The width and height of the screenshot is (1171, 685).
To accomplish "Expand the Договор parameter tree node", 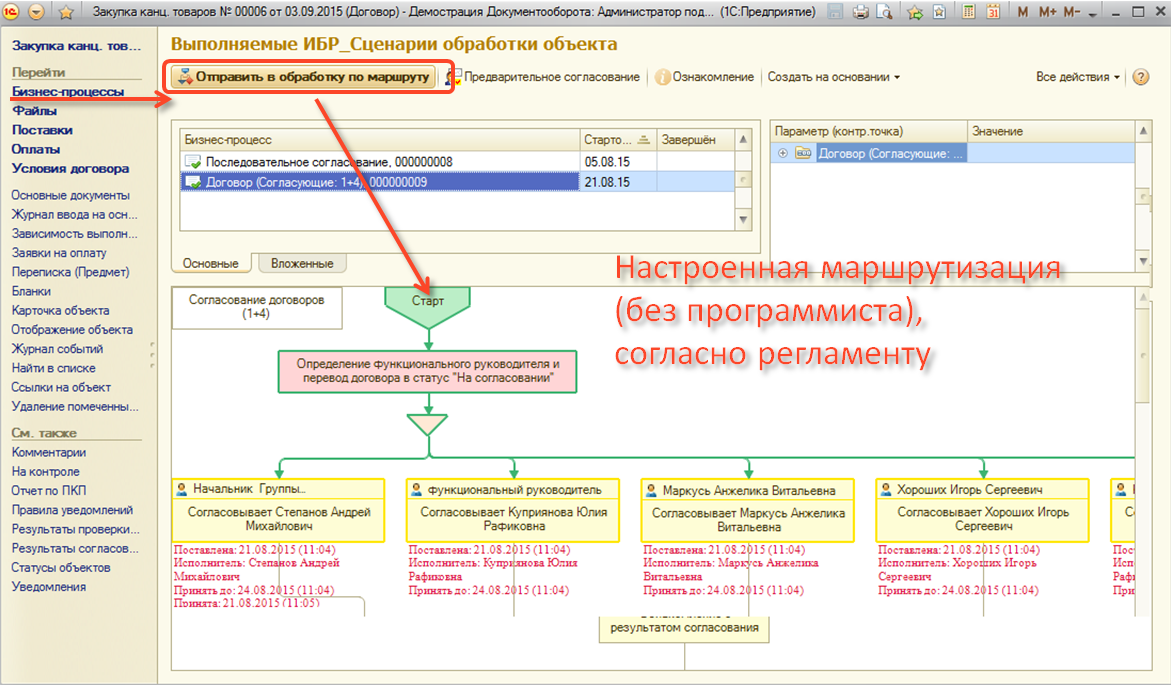I will (783, 153).
